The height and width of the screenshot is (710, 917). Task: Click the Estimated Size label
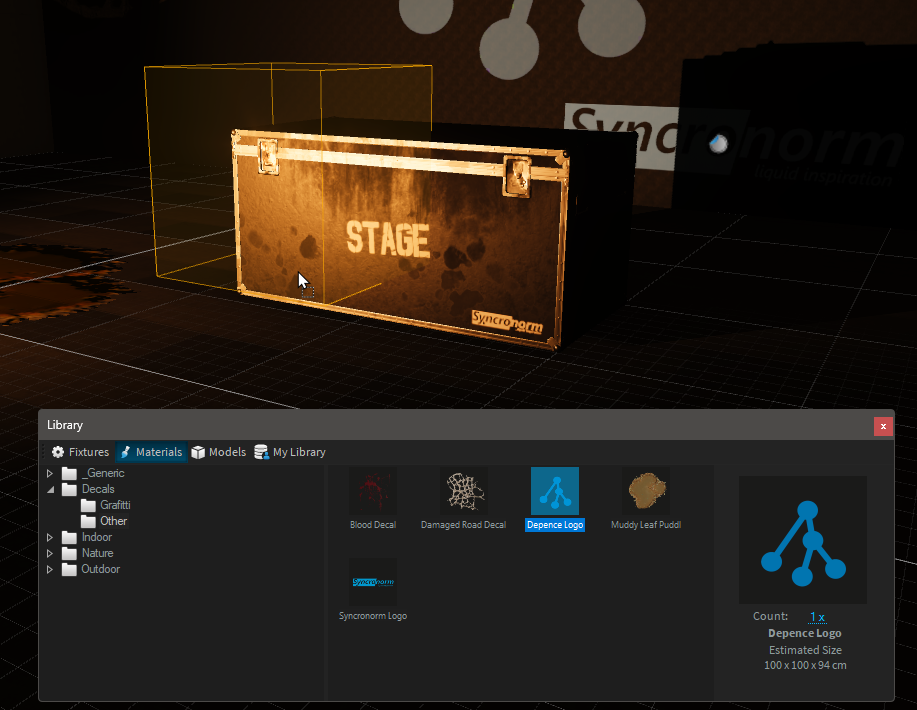pos(805,650)
